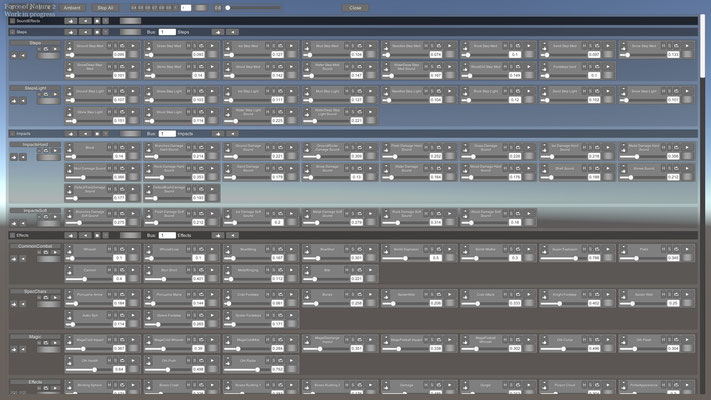Image resolution: width=711 pixels, height=400 pixels.
Task: Play the Ice Step Med sound
Action: coord(292,46)
